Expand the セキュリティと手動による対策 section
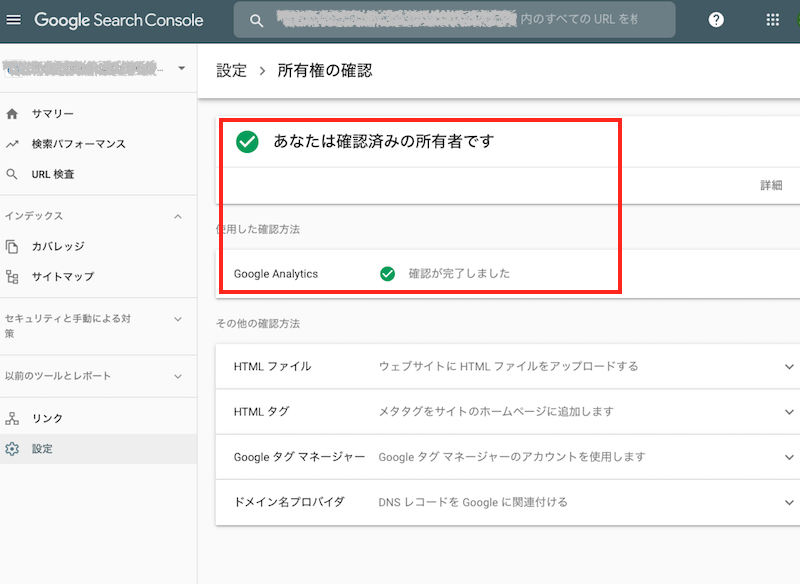This screenshot has height=584, width=800. coord(178,319)
